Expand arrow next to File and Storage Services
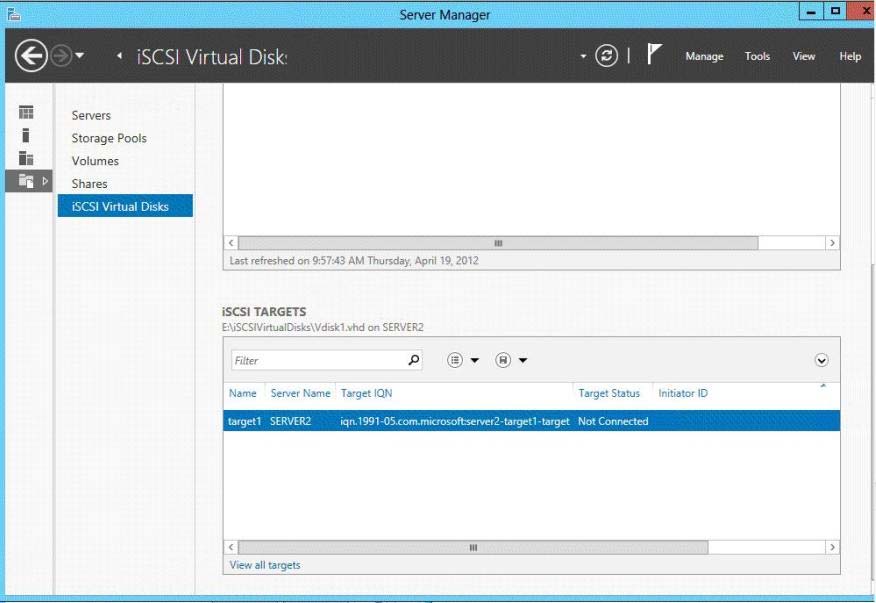 point(45,181)
